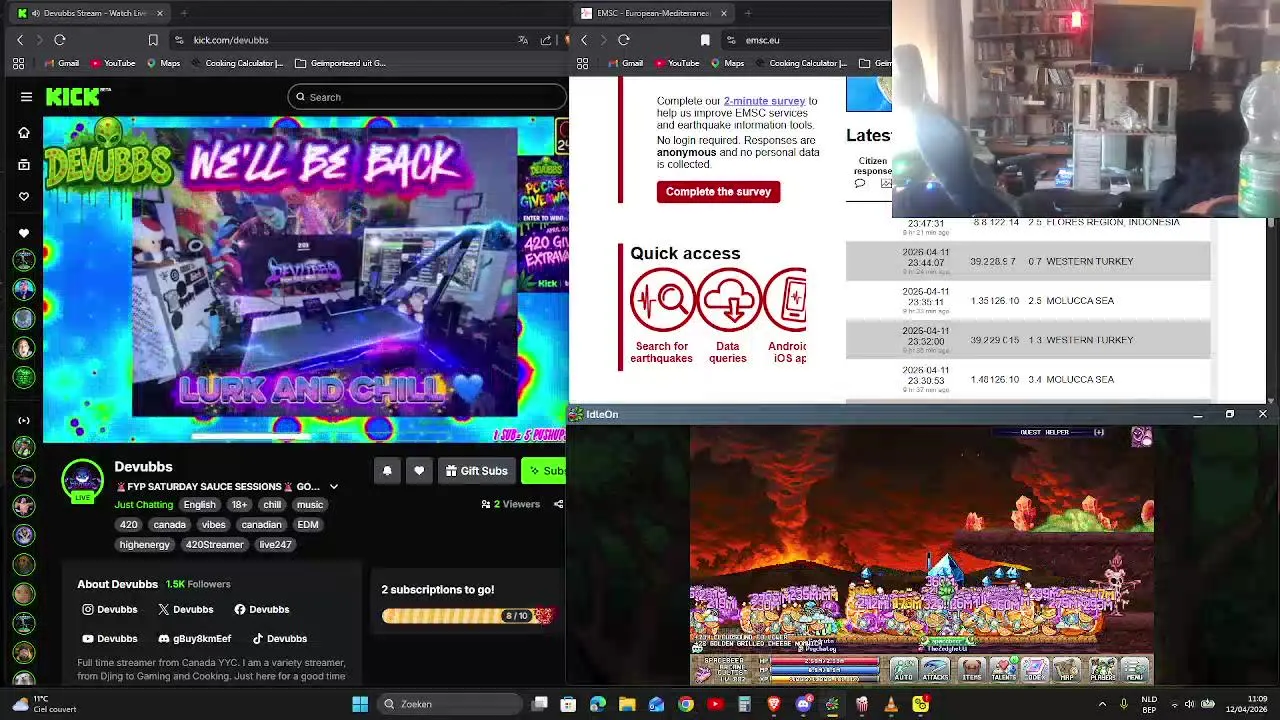Viewport: 1280px width, 720px height.
Task: Open the Kick sidebar hamburger menu
Action: coord(26,97)
